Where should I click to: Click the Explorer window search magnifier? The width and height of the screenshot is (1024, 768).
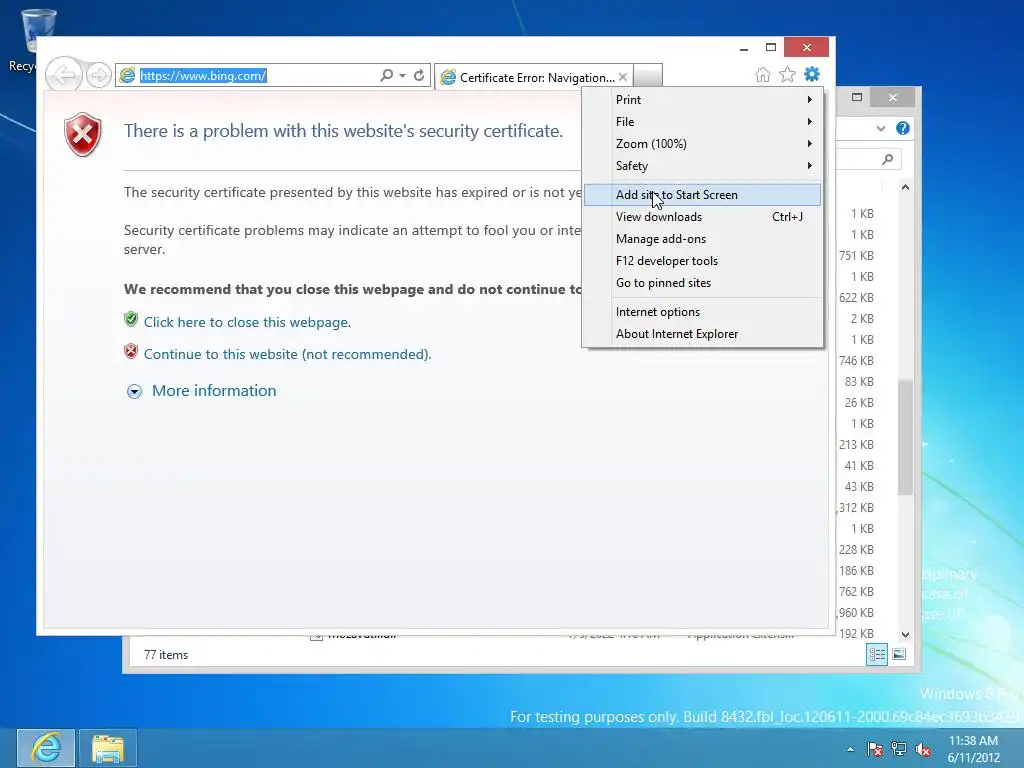(888, 159)
